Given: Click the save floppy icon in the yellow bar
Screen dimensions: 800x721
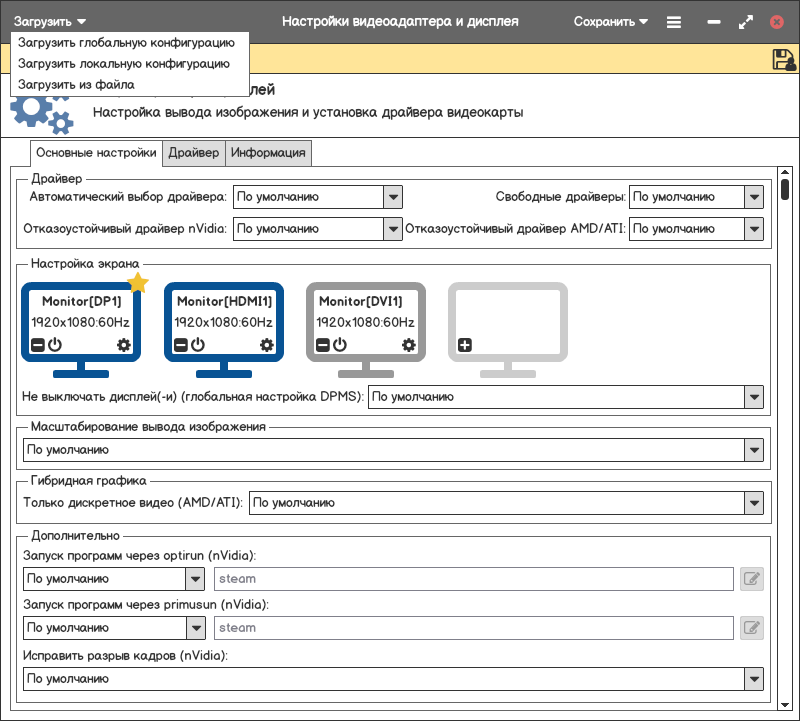Looking at the screenshot, I should point(783,60).
